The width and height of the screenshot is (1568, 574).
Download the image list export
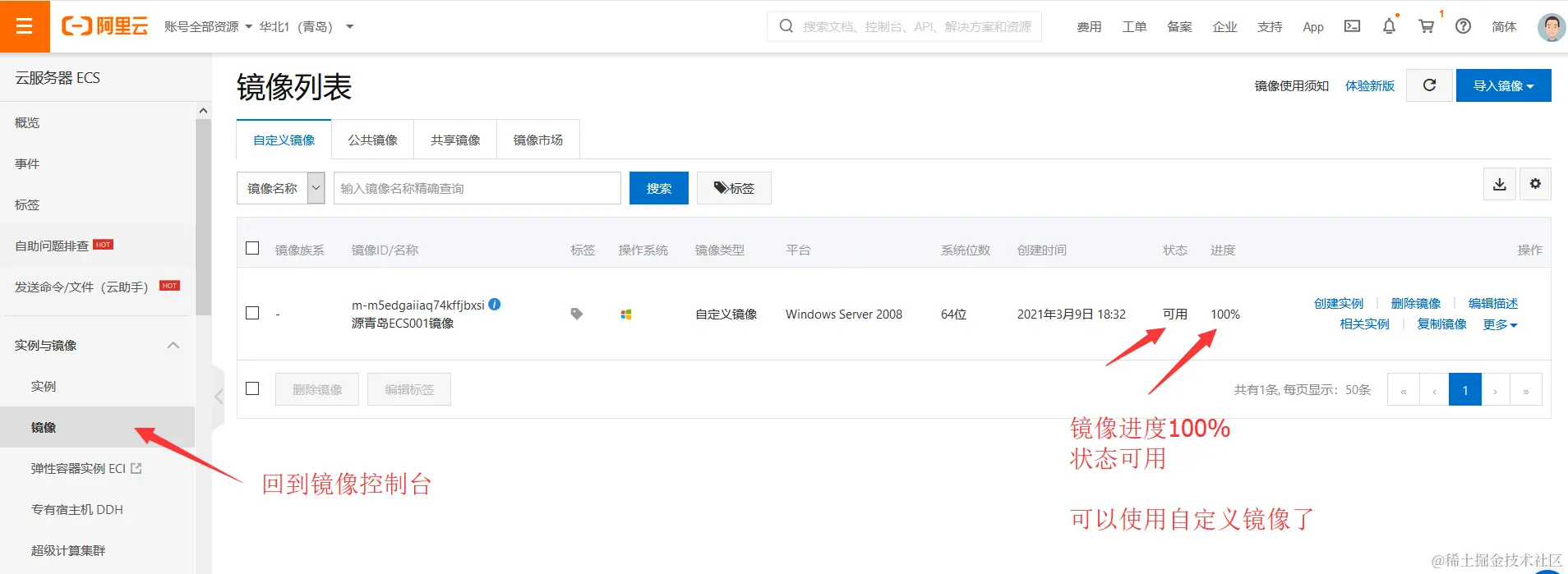coord(1499,184)
